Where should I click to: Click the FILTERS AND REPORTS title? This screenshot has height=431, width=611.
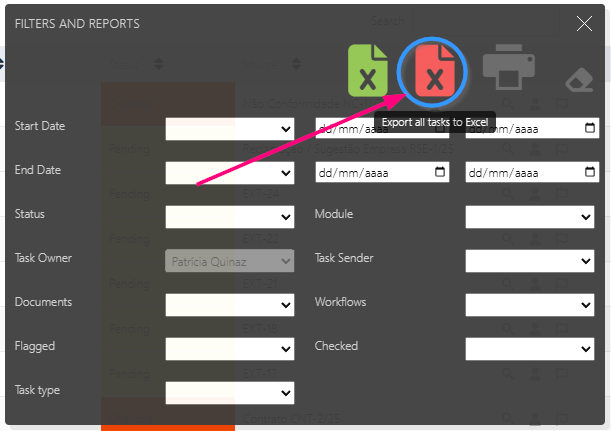(x=77, y=24)
